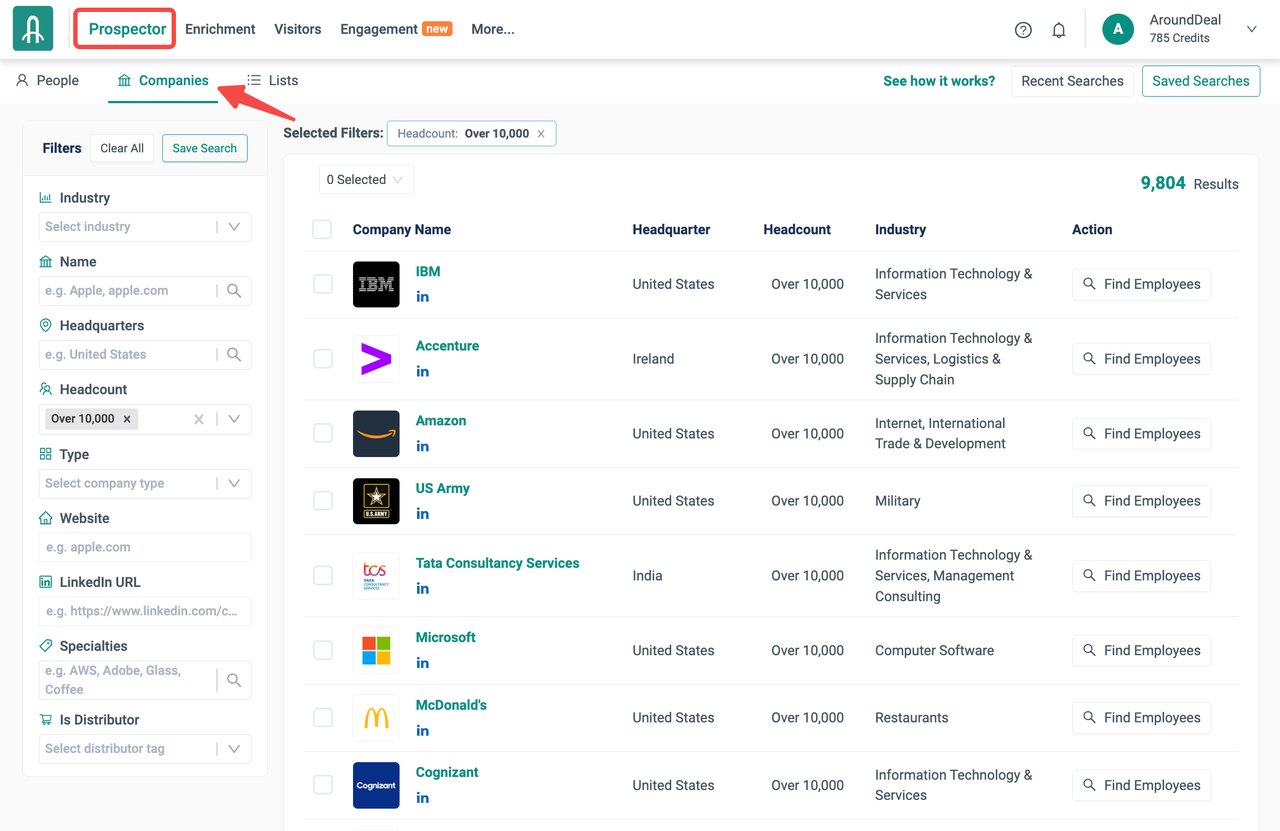Click the Save Search button
1280x831 pixels.
pos(204,148)
